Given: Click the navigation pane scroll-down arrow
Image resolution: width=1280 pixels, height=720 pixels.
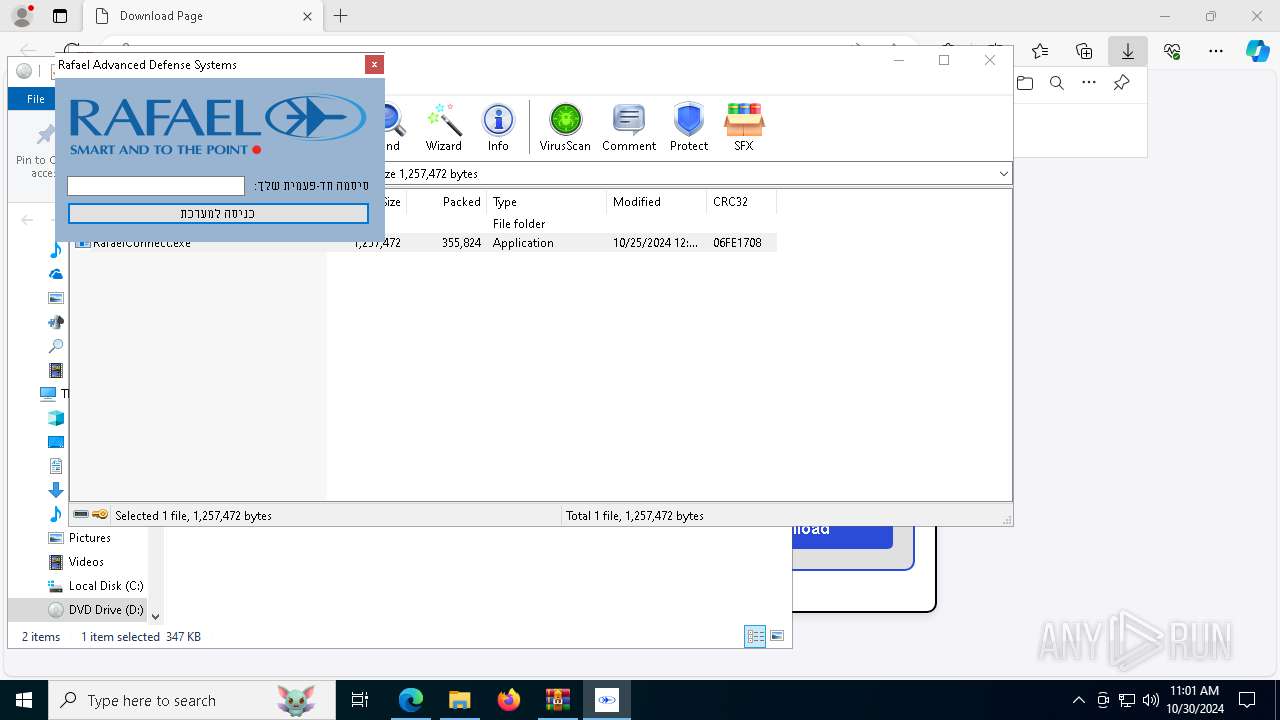Looking at the screenshot, I should [155, 617].
